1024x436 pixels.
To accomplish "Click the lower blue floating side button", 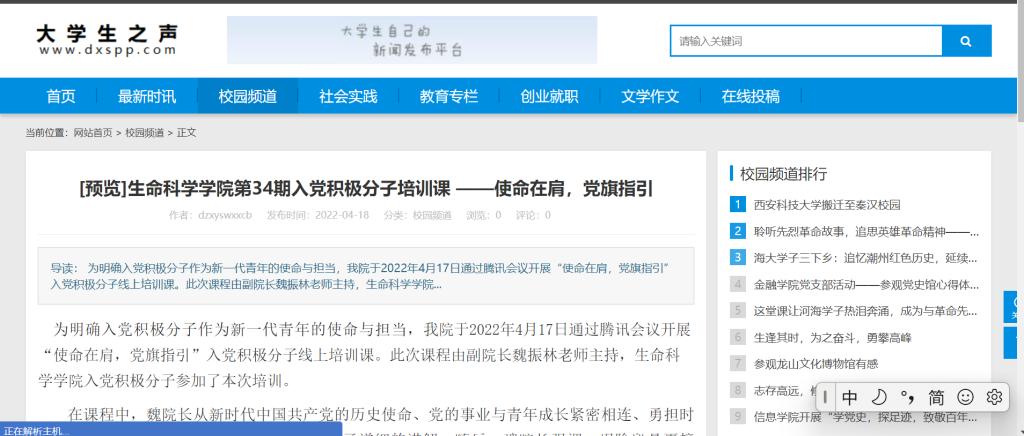I will (1014, 342).
